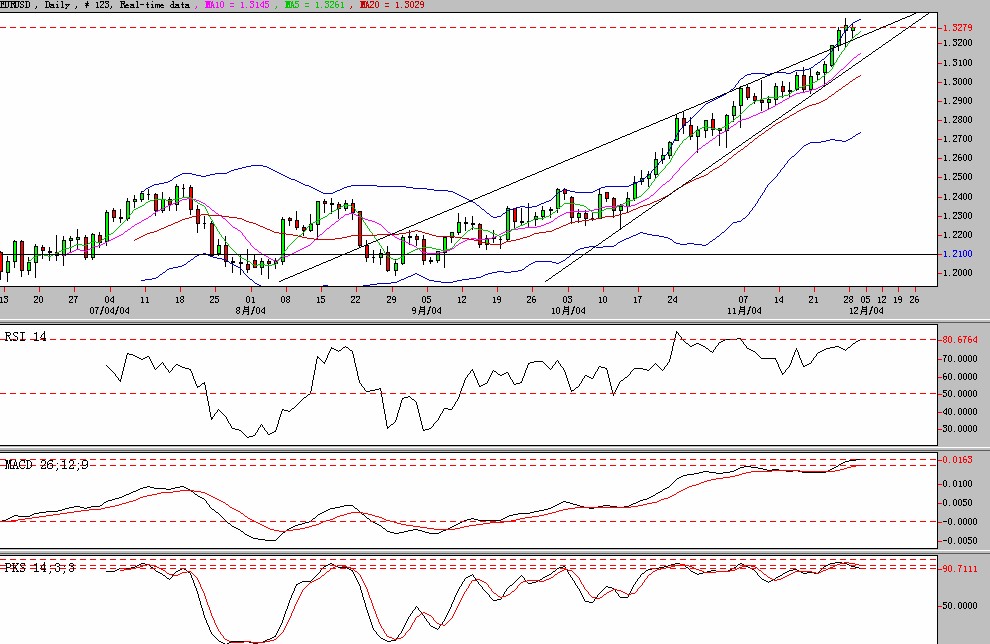Select the red MA20 = 1.3029 label
990x644 pixels.
pos(391,5)
